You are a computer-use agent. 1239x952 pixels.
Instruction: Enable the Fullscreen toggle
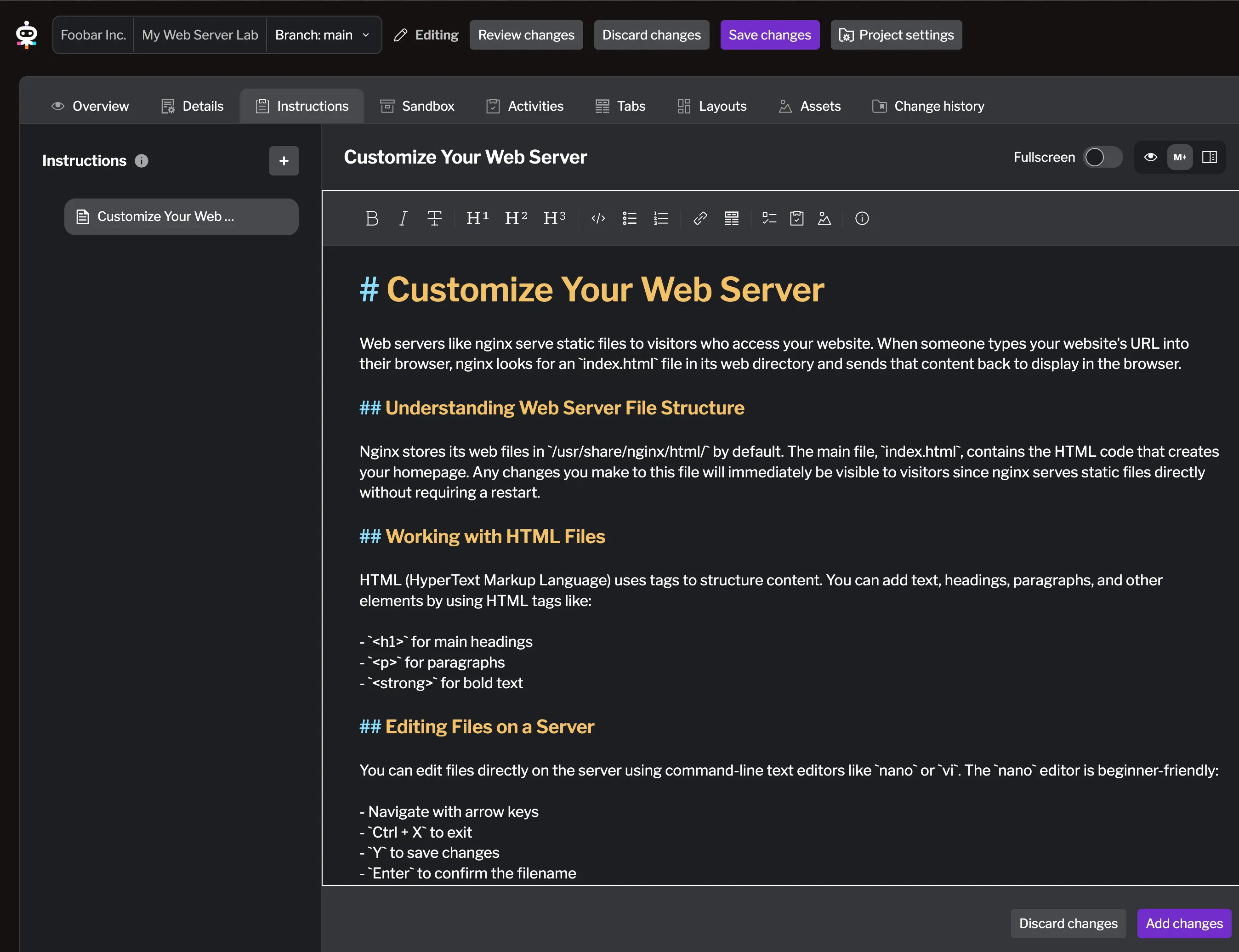click(x=1103, y=157)
